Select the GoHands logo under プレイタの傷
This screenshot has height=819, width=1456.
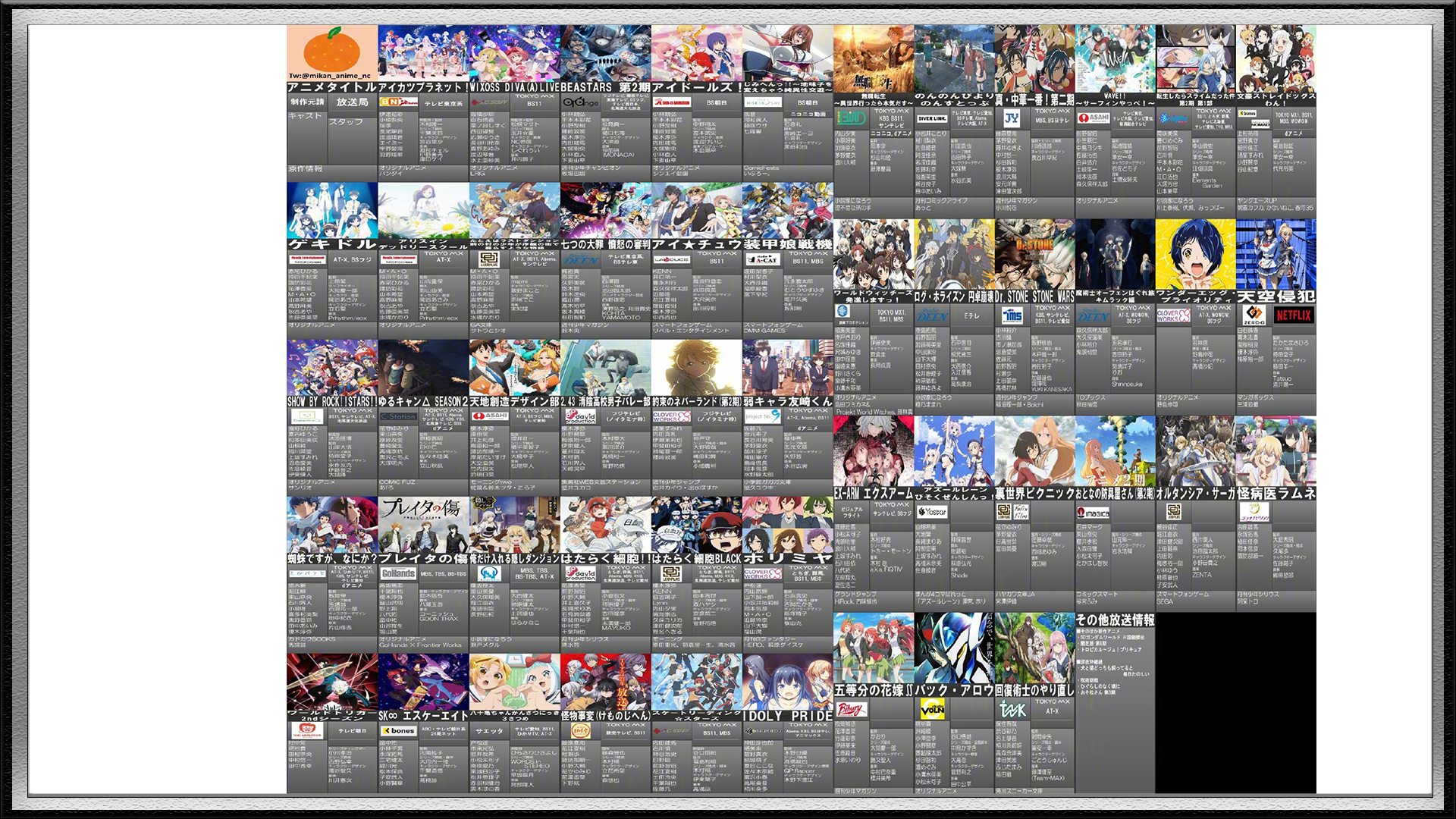click(x=398, y=573)
